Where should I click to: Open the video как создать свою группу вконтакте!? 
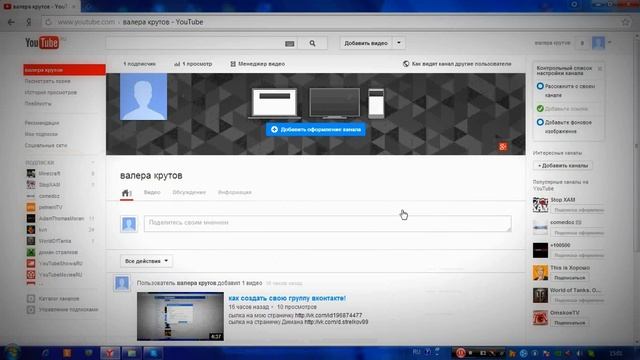point(287,298)
